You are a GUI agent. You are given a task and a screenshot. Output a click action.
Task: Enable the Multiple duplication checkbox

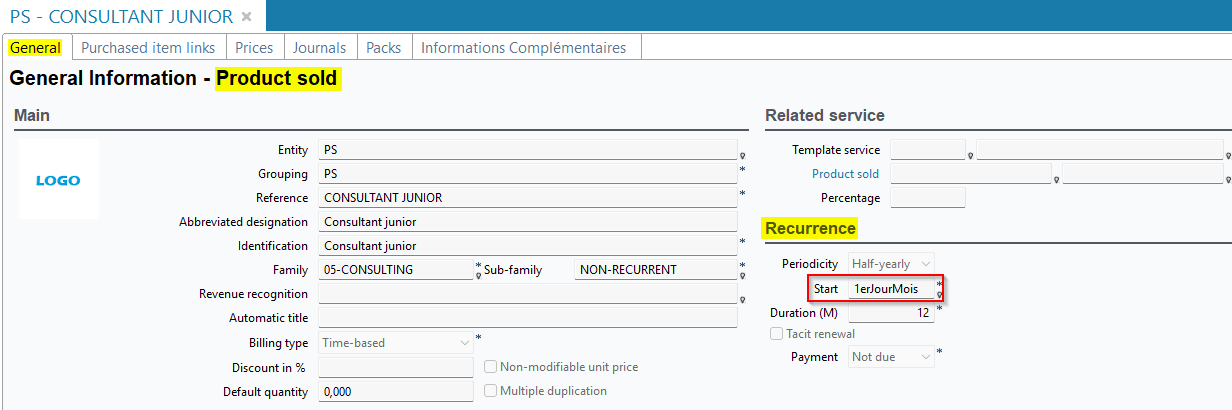click(490, 391)
